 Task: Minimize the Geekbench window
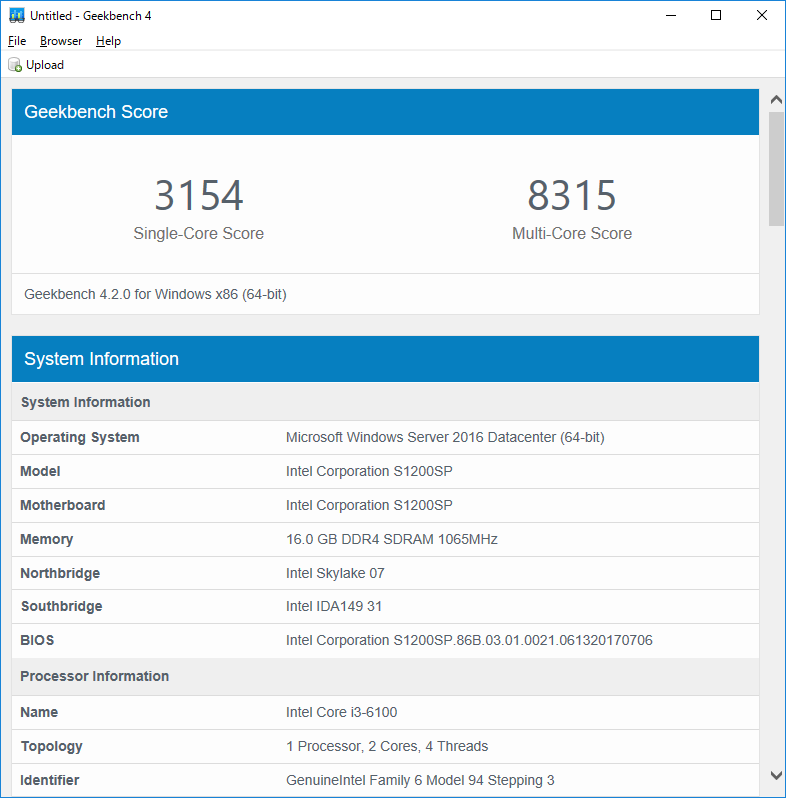671,15
